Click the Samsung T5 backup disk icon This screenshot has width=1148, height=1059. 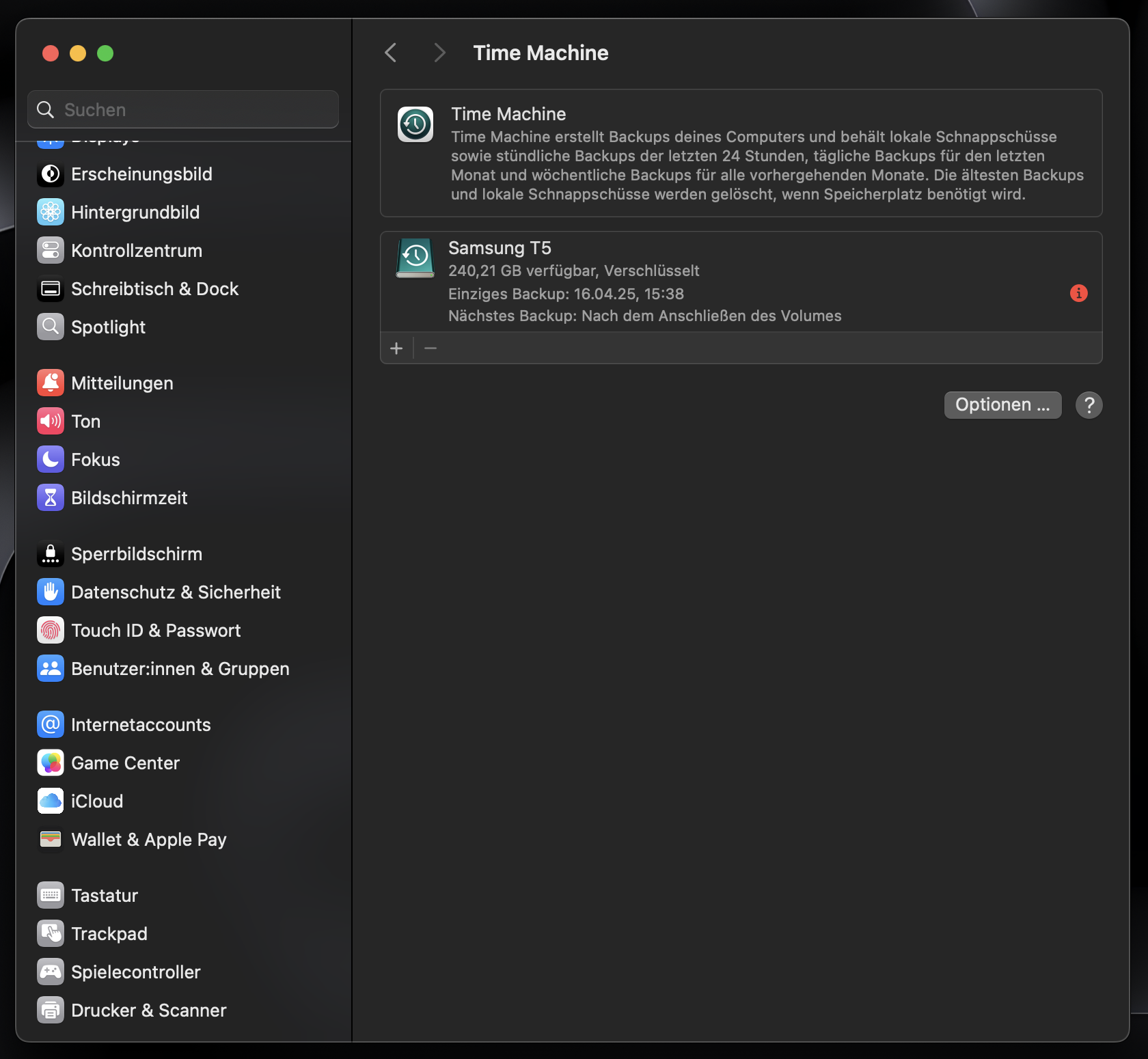pyautogui.click(x=415, y=258)
